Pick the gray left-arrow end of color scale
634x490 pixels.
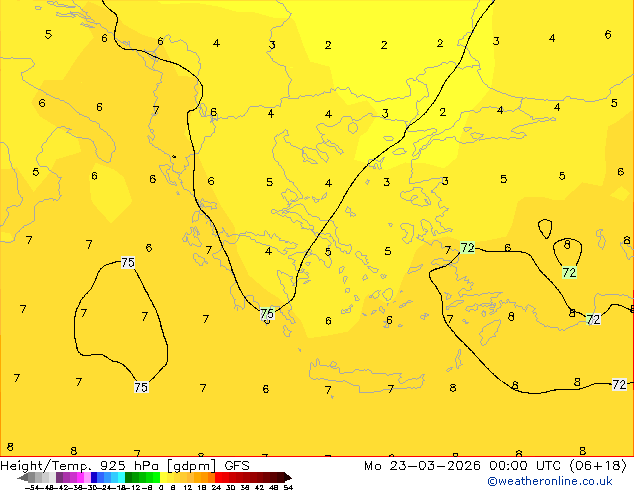[23, 478]
